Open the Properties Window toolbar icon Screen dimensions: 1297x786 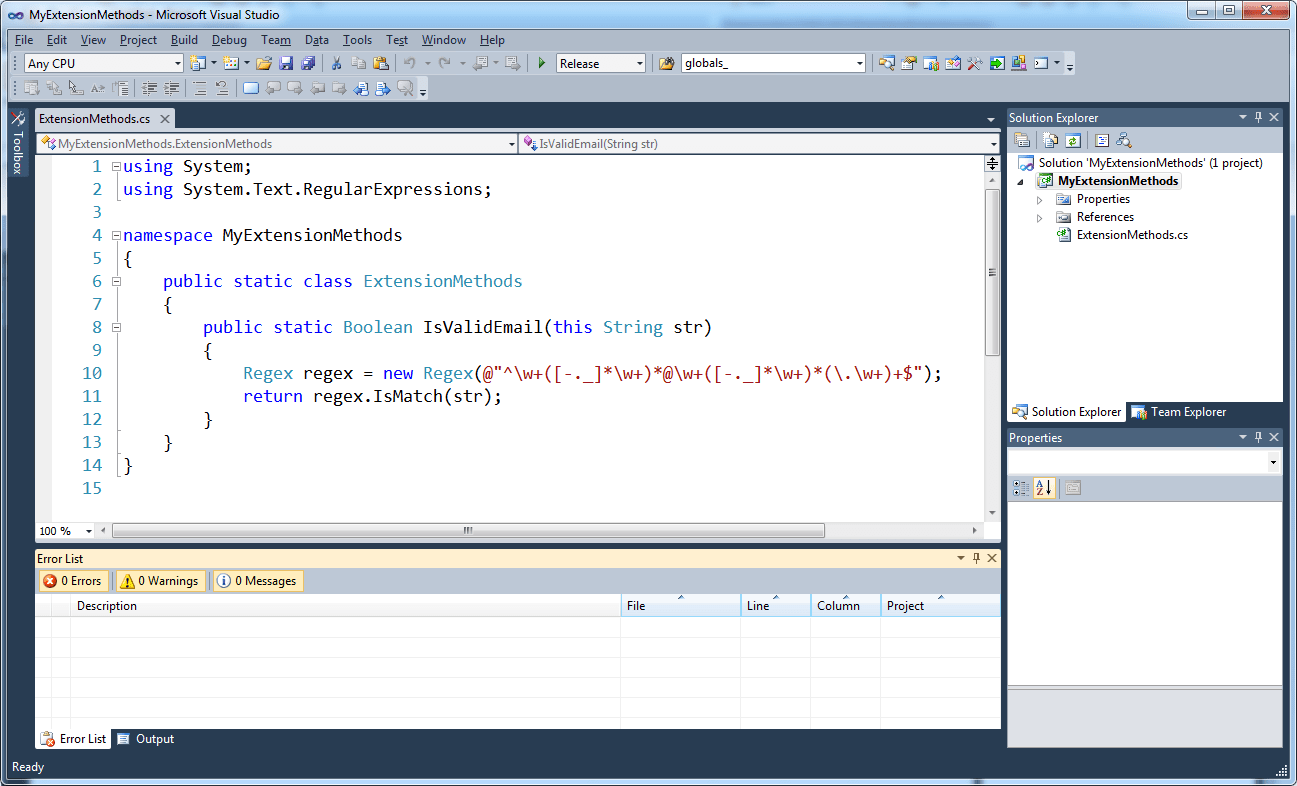[909, 63]
